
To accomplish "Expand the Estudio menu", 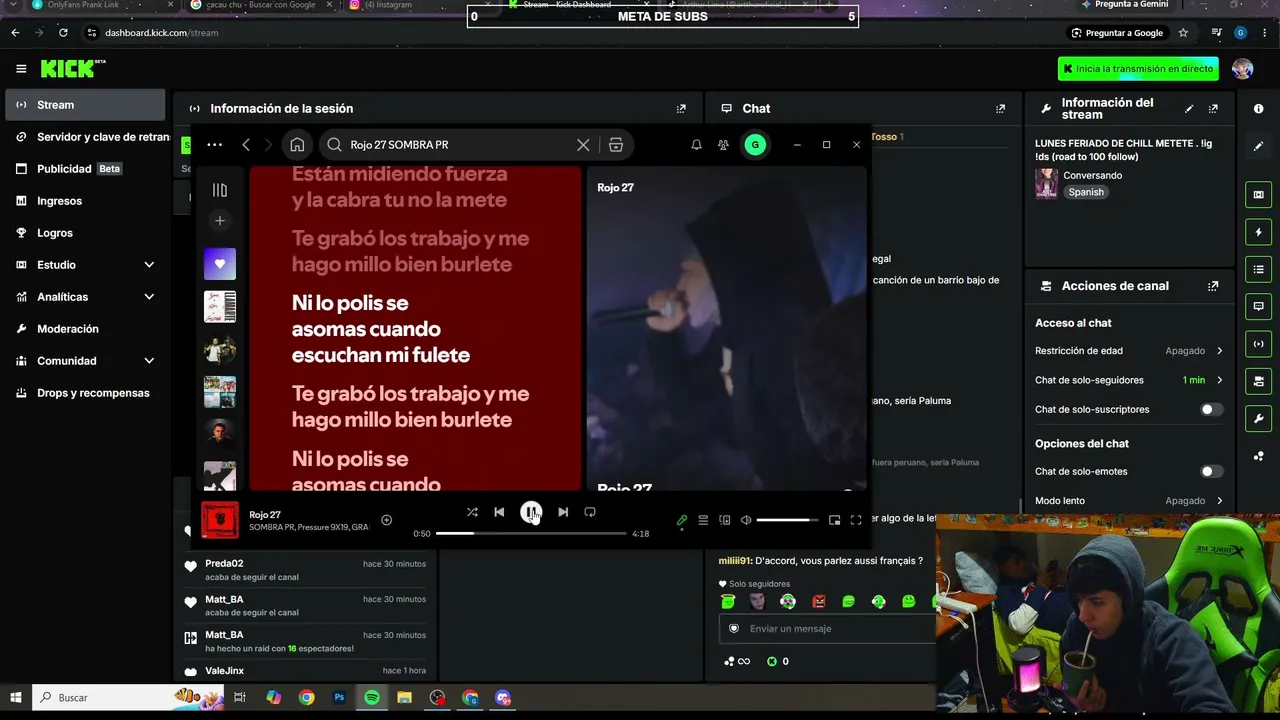I will click(85, 265).
